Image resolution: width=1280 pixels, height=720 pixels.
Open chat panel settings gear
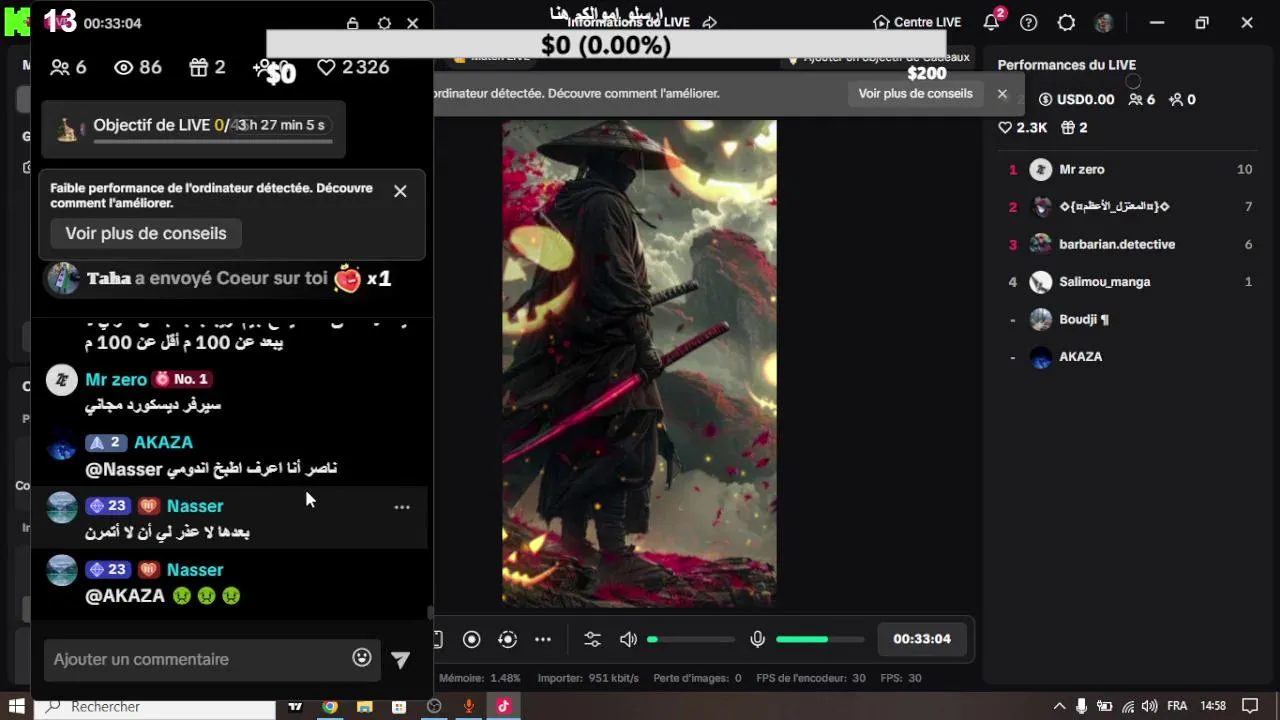coord(384,23)
